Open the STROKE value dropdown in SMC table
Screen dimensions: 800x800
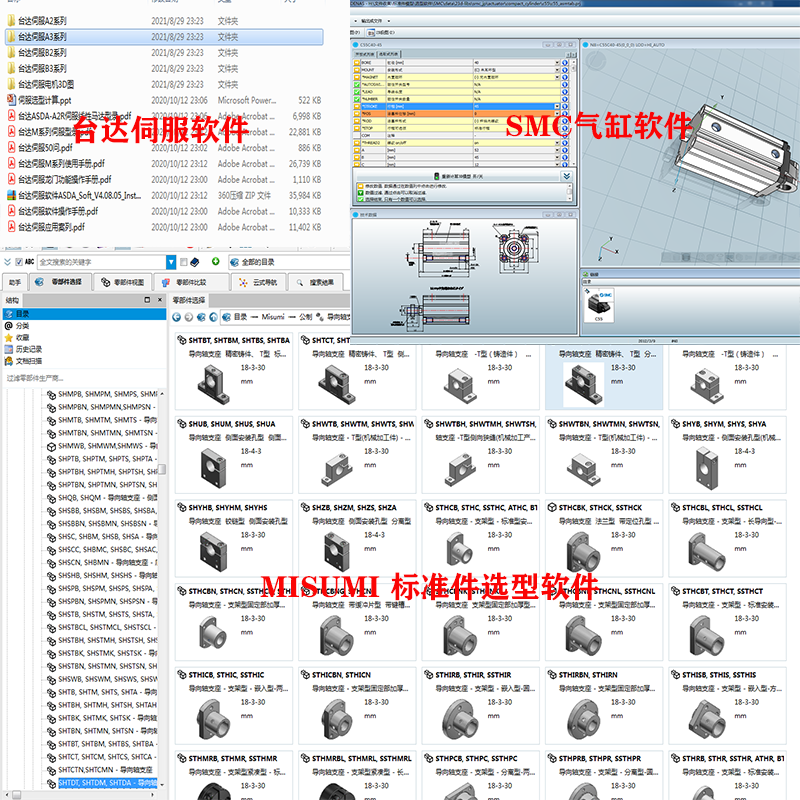(557, 107)
